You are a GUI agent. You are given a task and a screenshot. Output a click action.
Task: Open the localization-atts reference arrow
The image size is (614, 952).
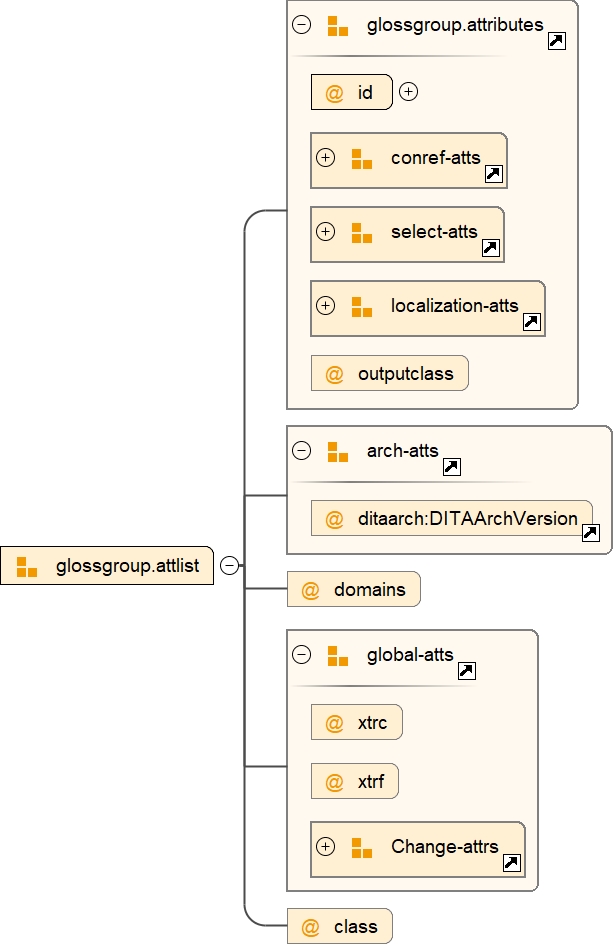pos(532,321)
